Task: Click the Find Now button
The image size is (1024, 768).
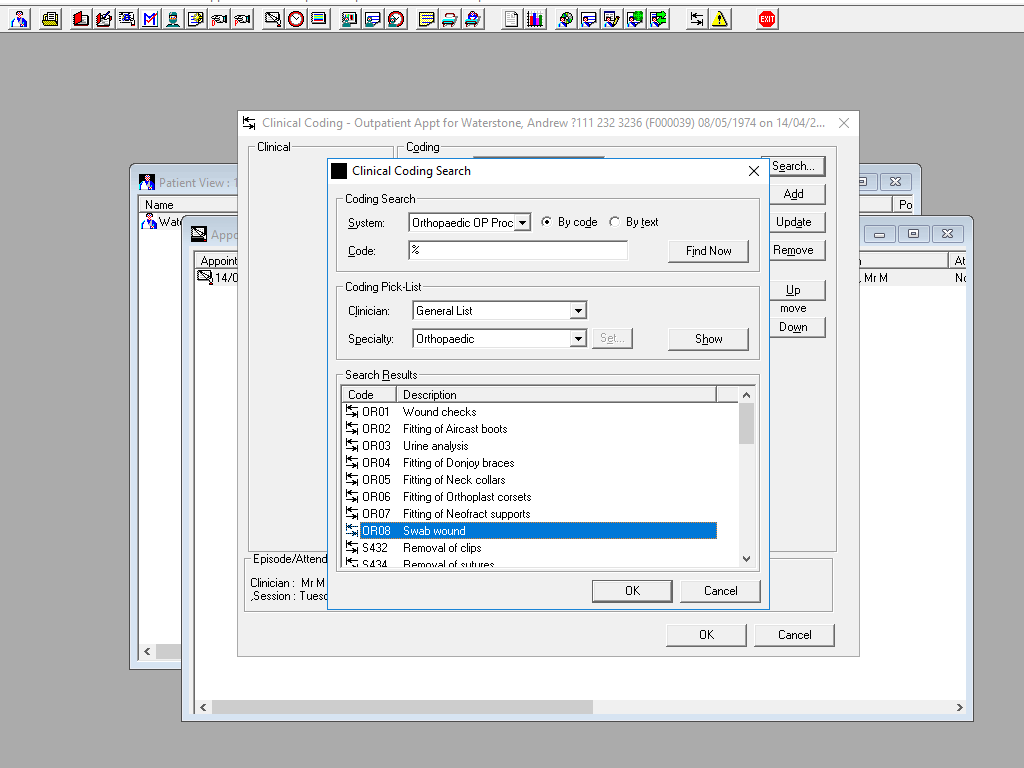Action: (x=709, y=251)
